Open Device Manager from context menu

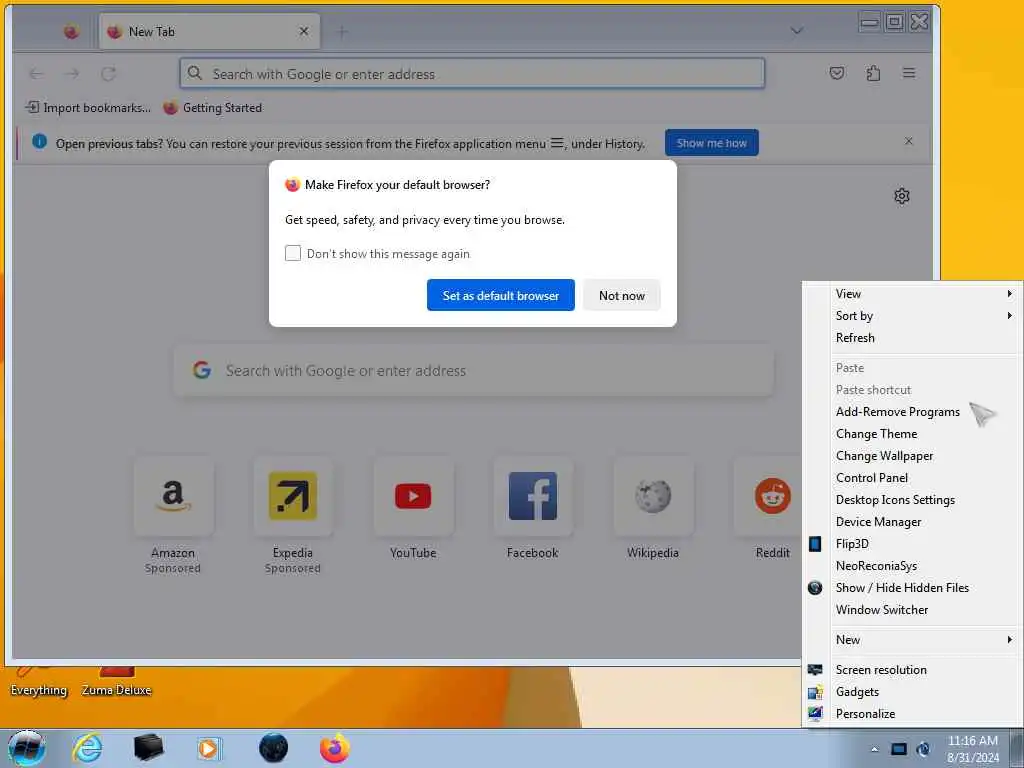coord(912,522)
